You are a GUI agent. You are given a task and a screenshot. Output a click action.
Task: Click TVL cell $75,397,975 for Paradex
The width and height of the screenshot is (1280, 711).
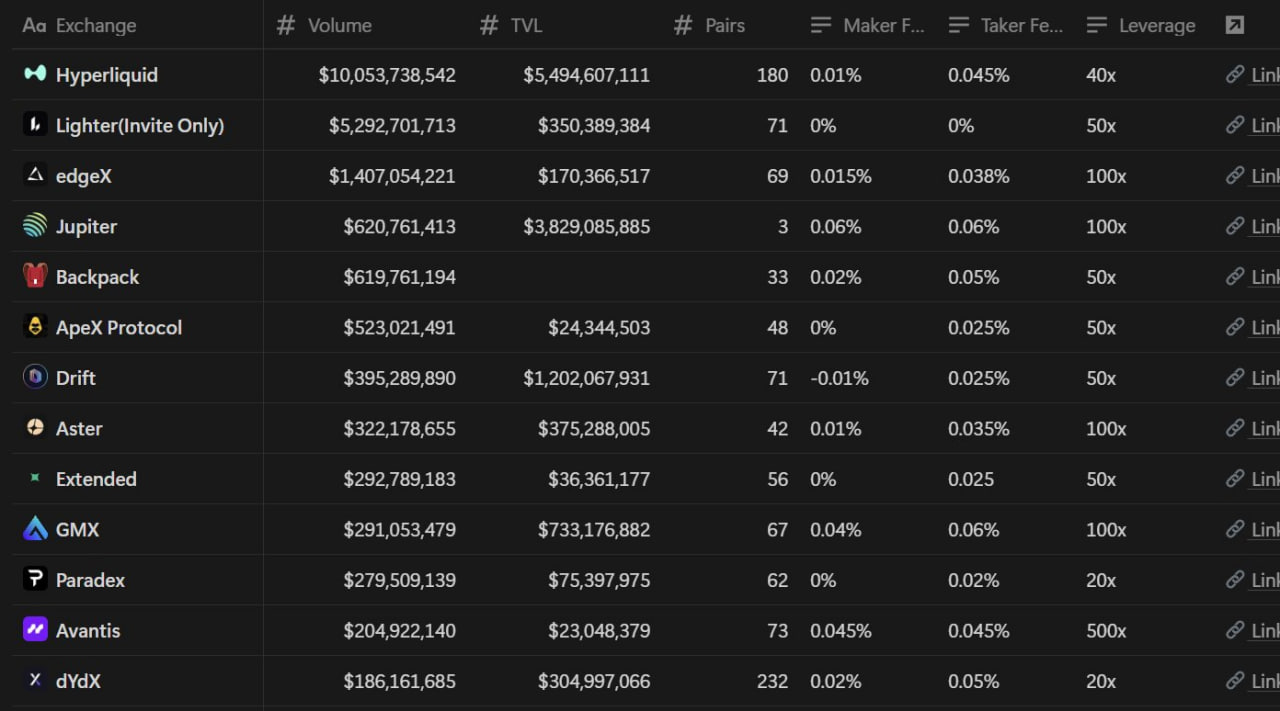coord(599,580)
